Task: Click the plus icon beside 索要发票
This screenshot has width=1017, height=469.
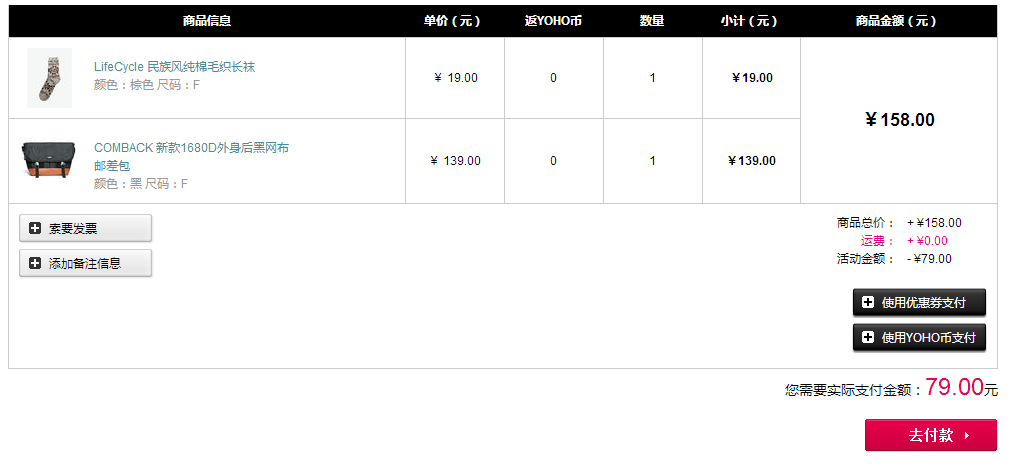Action: [x=35, y=228]
